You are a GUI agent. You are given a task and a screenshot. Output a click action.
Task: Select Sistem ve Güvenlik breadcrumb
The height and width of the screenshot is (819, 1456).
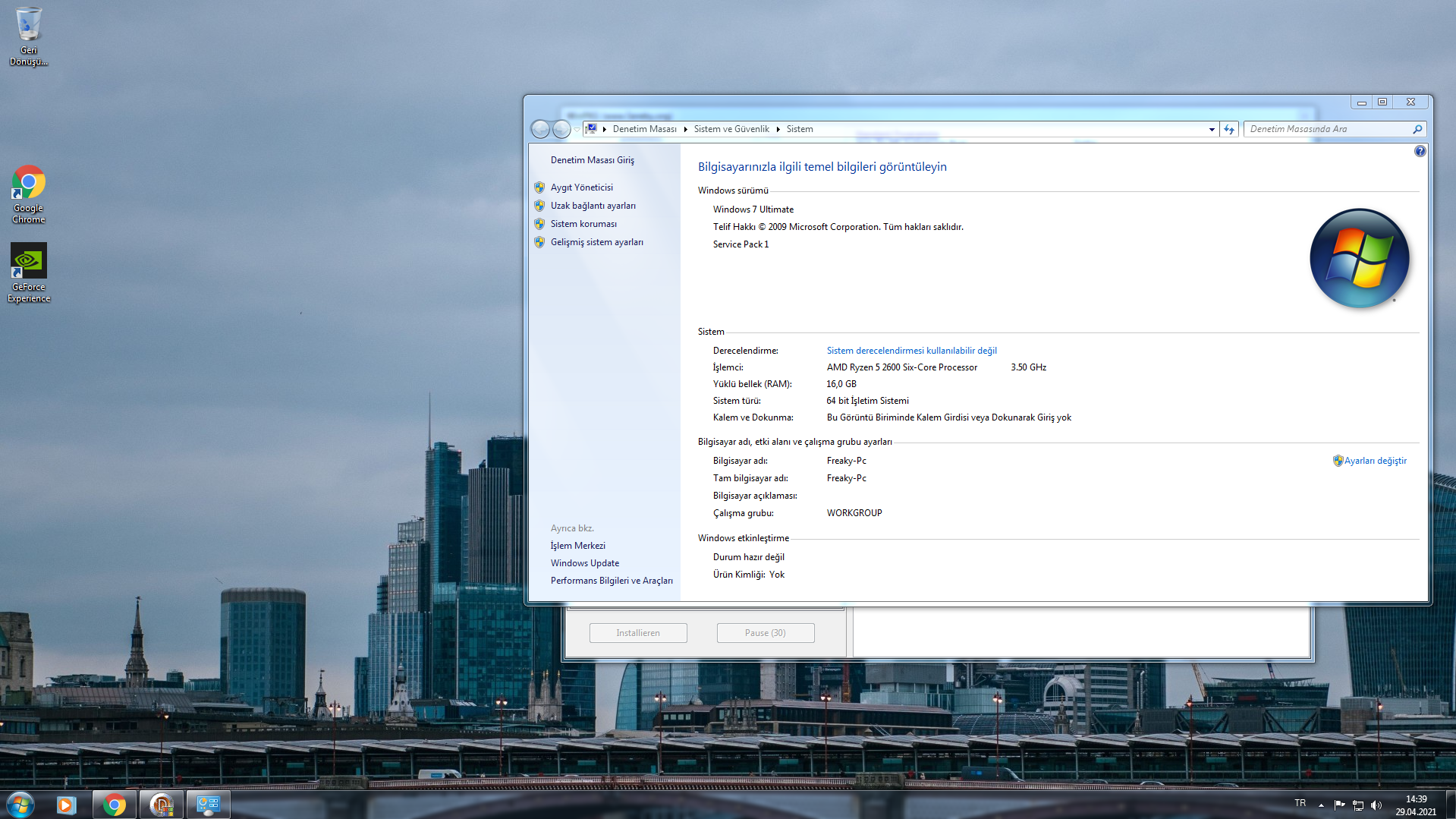(x=731, y=129)
